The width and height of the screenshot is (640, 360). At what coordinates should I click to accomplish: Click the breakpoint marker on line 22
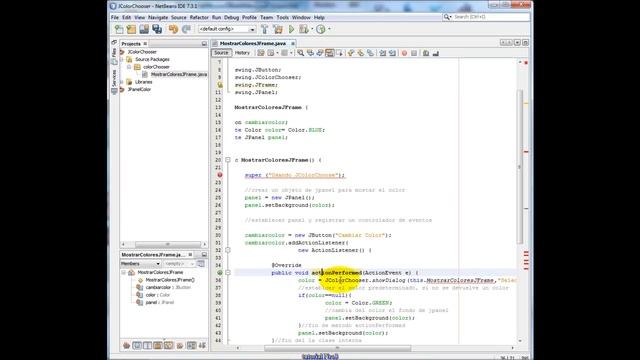point(220,175)
